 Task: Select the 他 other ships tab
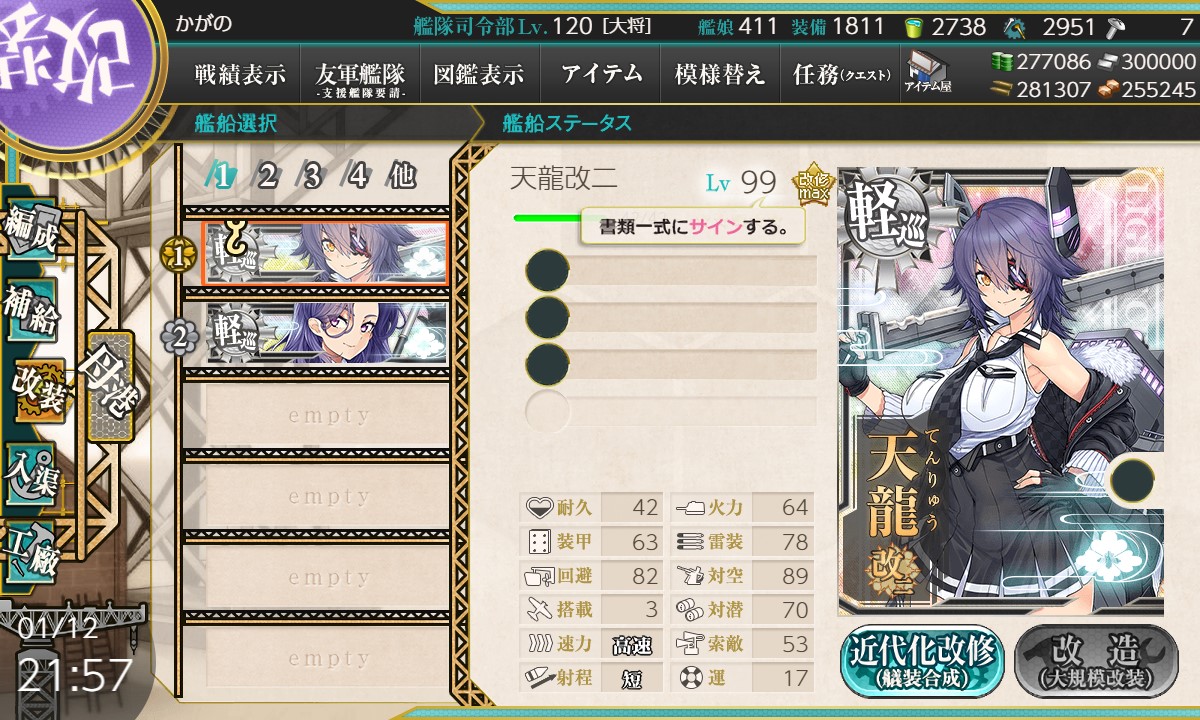click(x=402, y=176)
